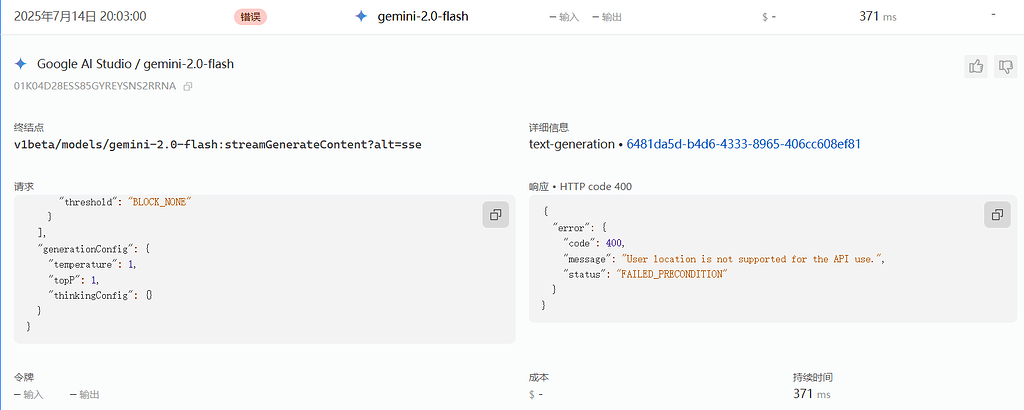Click the "temperature": 1 line
Image resolution: width=1024 pixels, height=410 pixels.
point(93,264)
